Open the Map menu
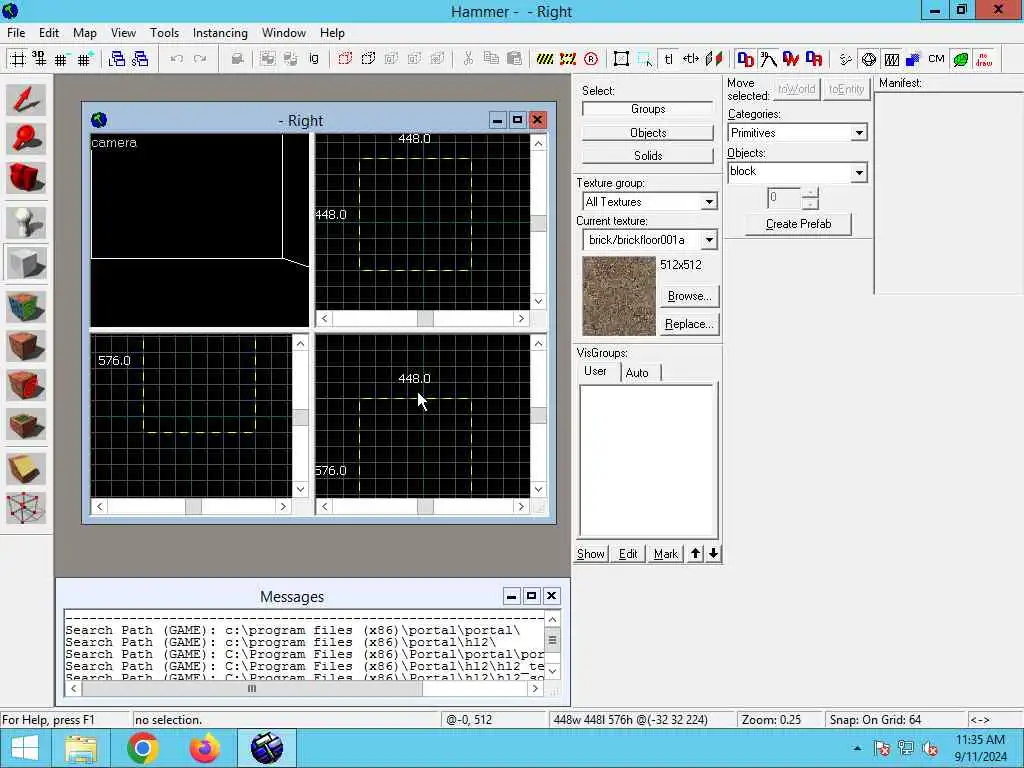 [84, 33]
